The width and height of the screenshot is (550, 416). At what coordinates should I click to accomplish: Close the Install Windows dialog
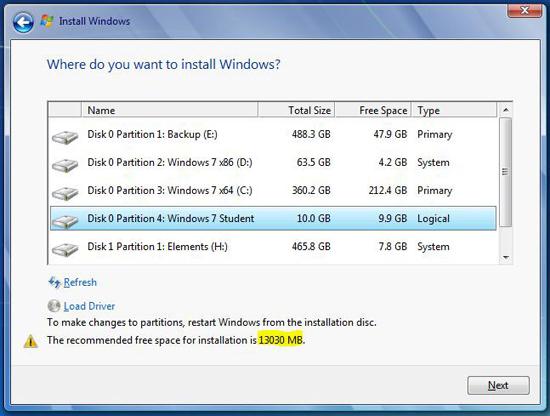pyautogui.click(x=524, y=11)
